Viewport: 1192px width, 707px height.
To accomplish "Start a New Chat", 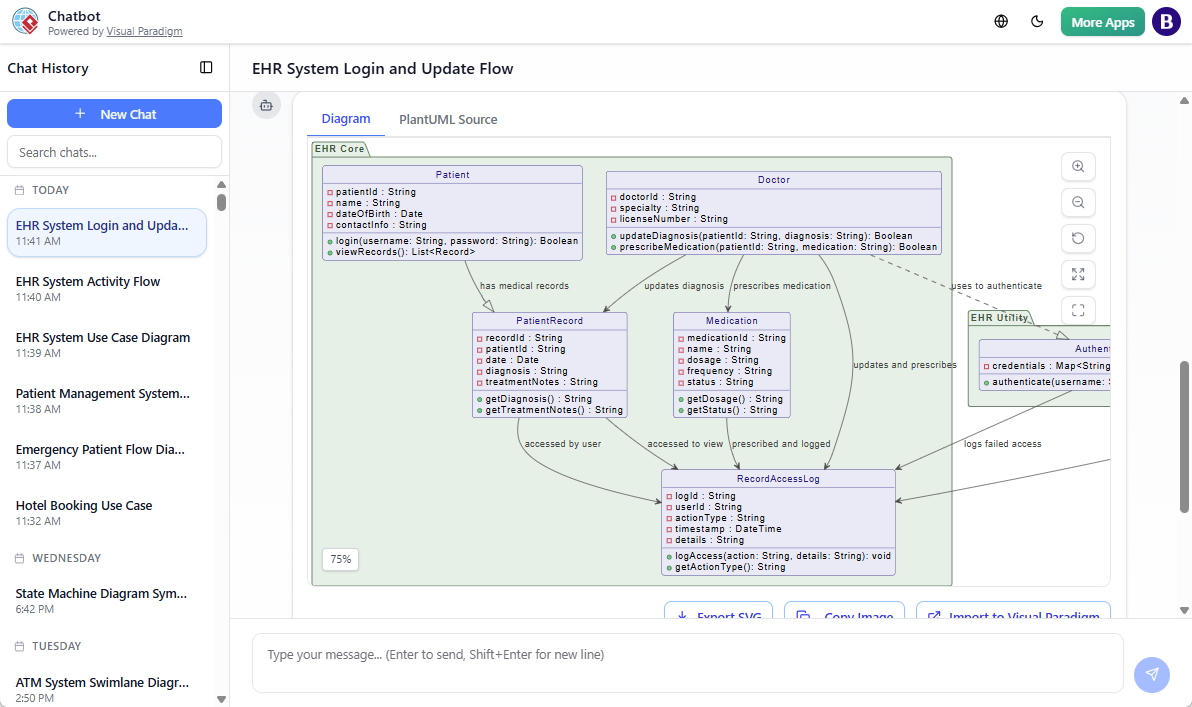I will click(114, 114).
